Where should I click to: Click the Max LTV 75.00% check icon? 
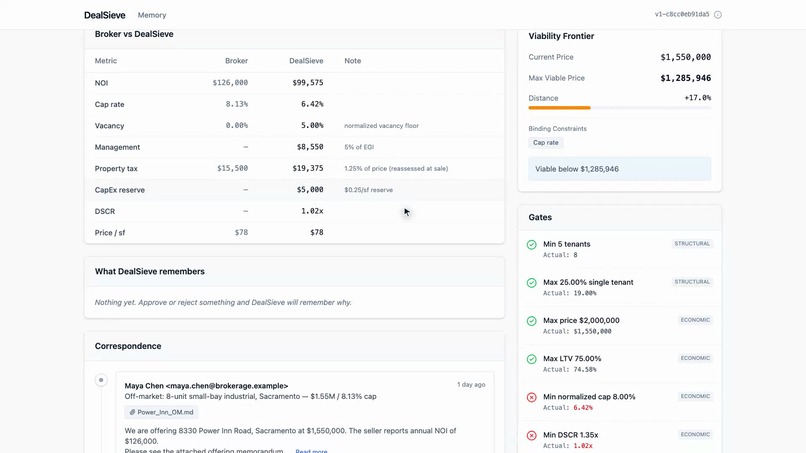click(x=532, y=359)
